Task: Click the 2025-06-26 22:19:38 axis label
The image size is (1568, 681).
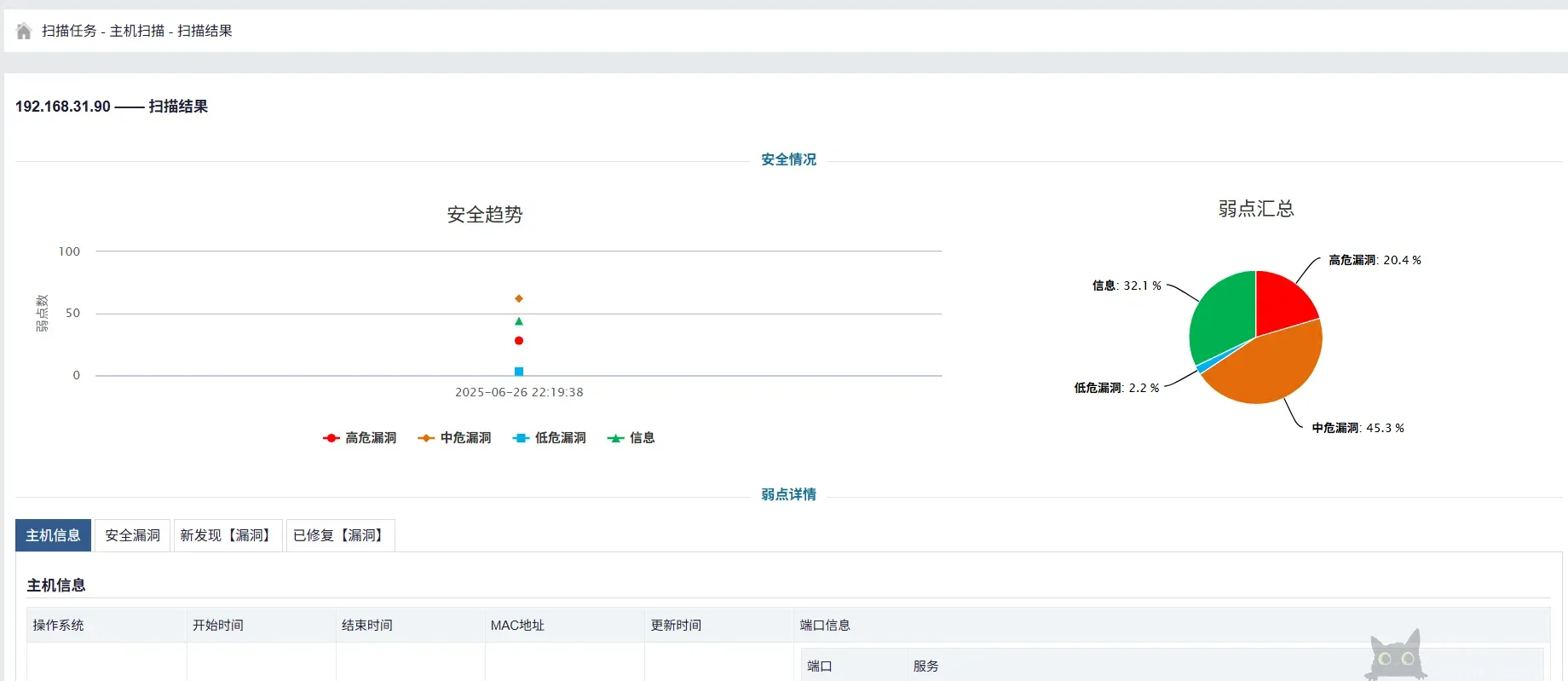Action: [519, 392]
